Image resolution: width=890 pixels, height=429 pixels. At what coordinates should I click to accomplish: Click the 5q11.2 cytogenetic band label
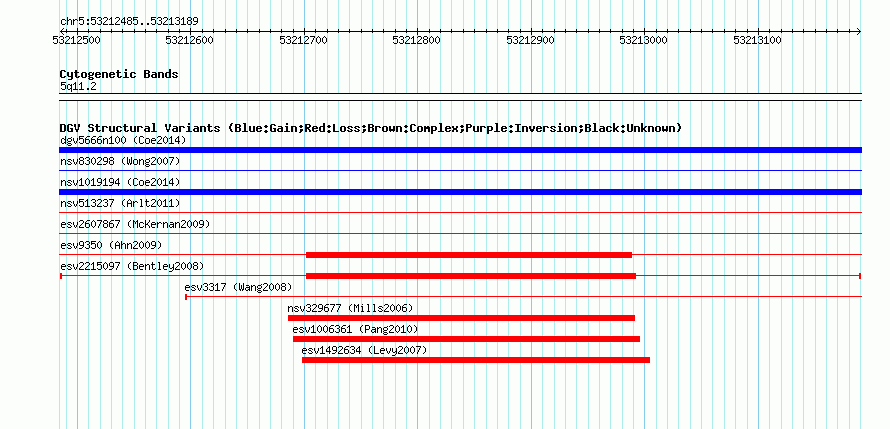coord(77,87)
